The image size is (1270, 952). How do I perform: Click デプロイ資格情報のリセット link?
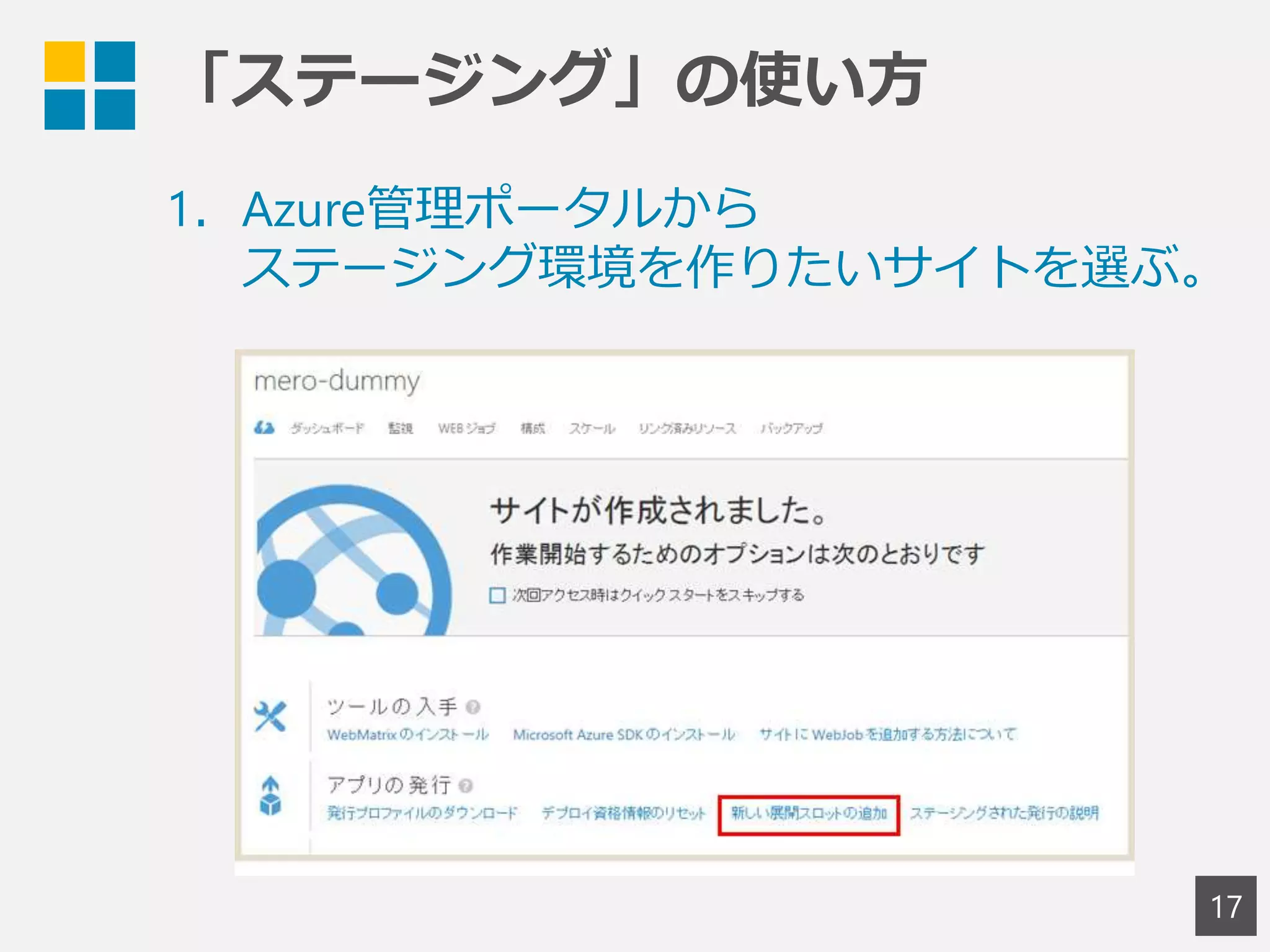tap(624, 813)
